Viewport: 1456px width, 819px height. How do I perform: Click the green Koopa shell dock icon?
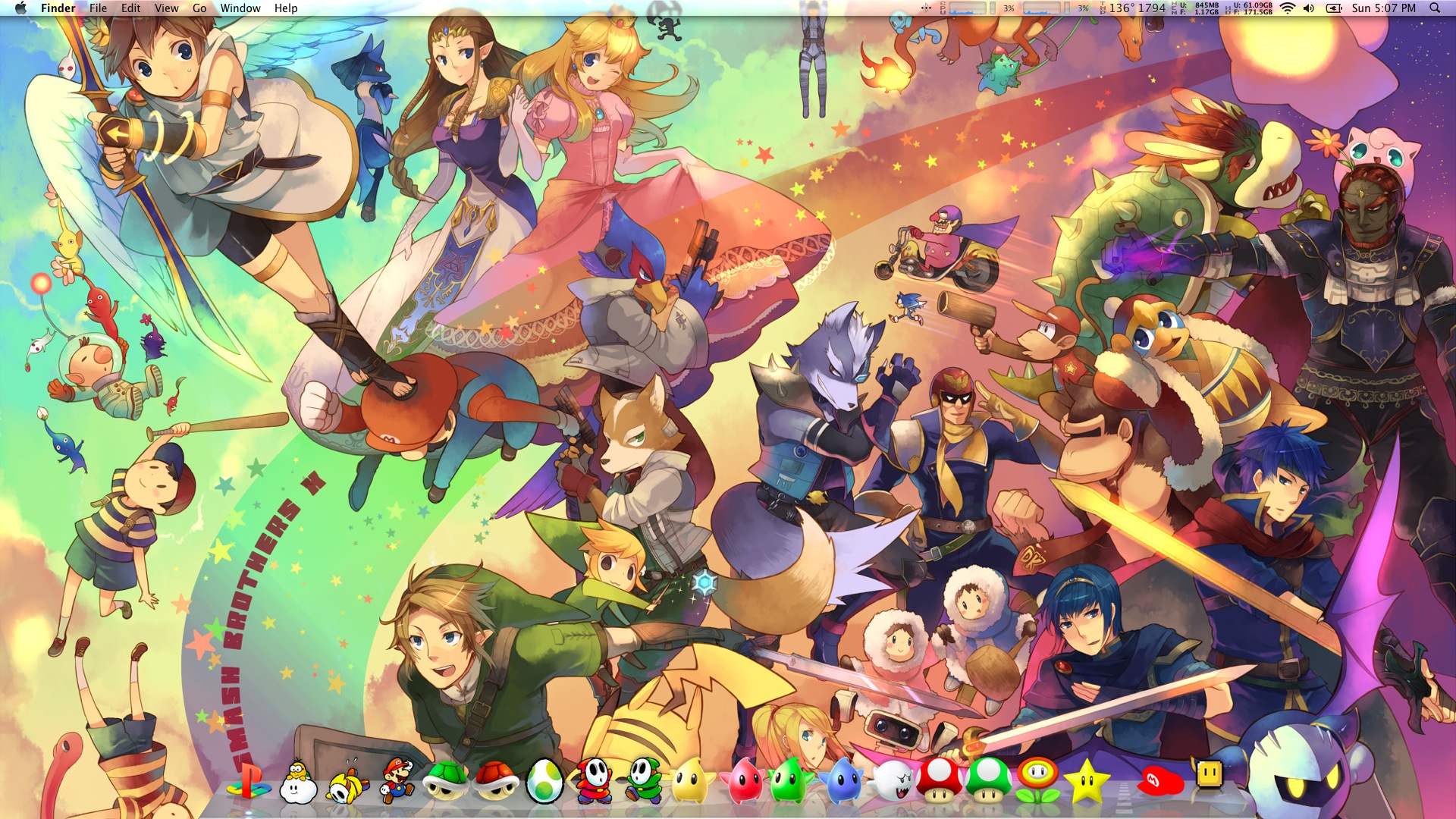[445, 783]
